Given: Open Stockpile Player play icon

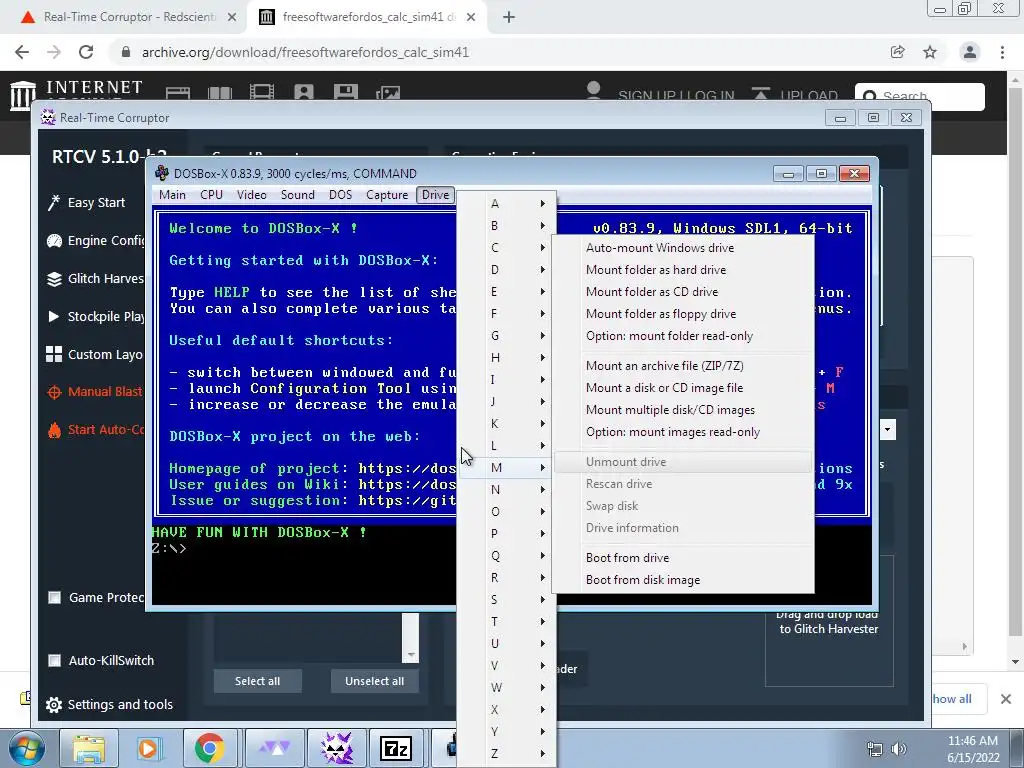Looking at the screenshot, I should pyautogui.click(x=54, y=317).
